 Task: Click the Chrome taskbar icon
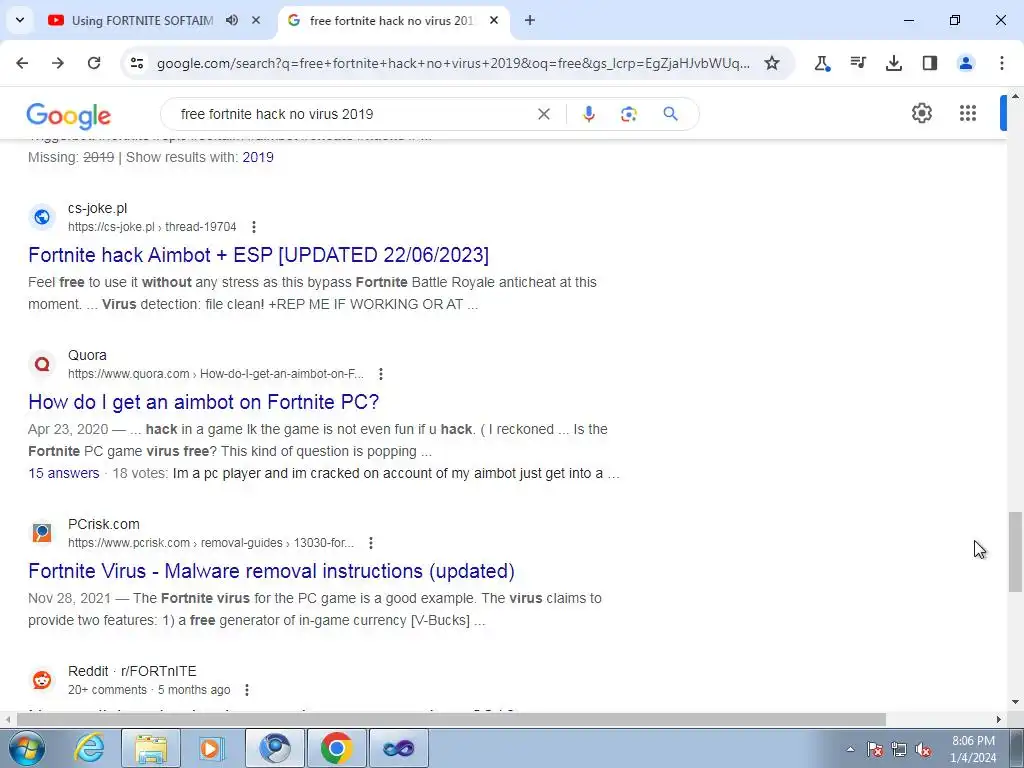336,748
